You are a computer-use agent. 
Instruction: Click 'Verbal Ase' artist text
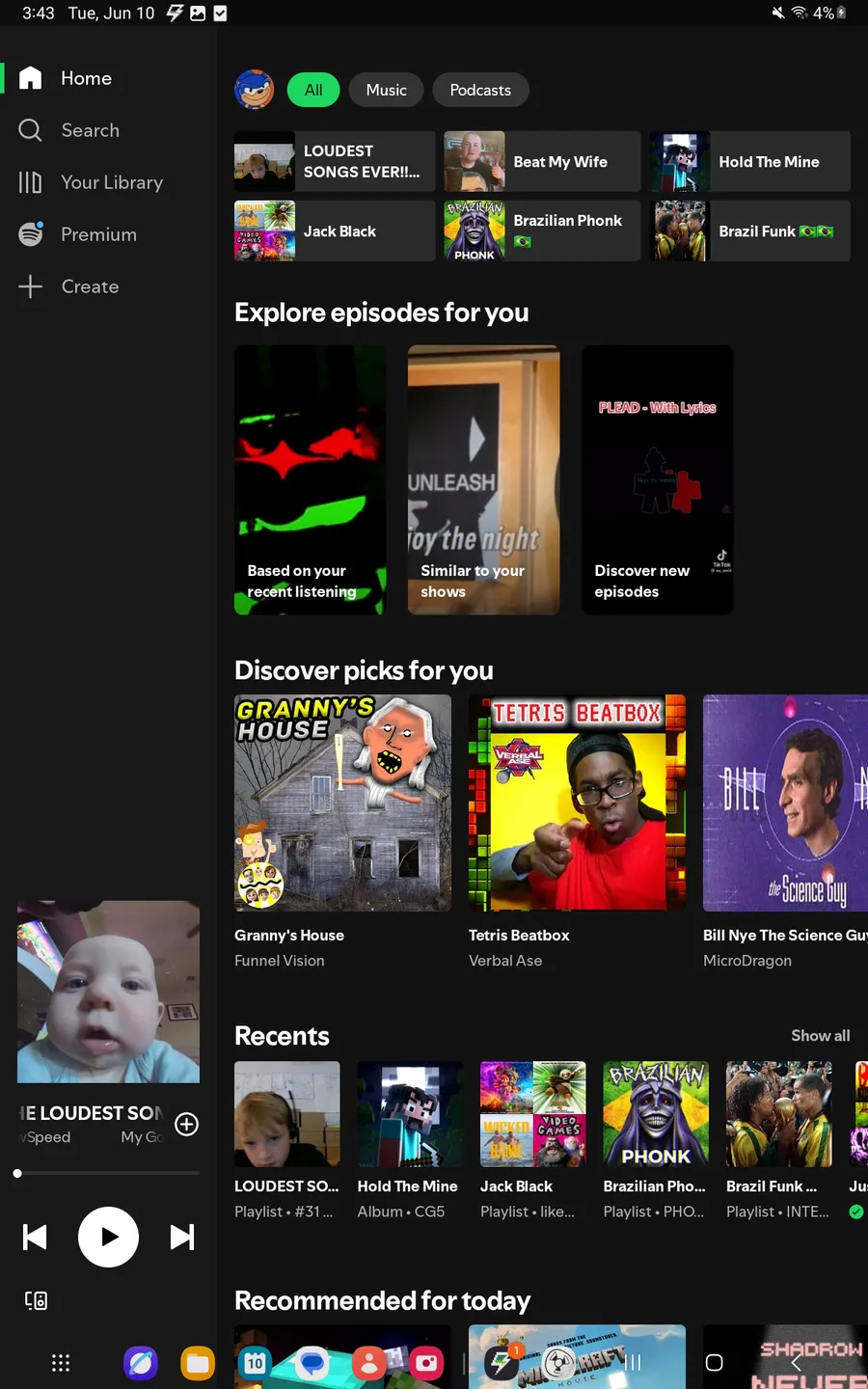pyautogui.click(x=505, y=961)
